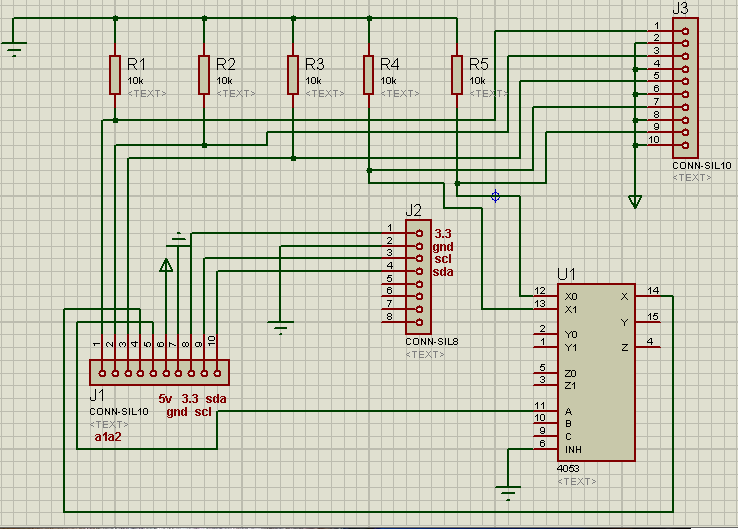Click the upward power terminal above J1 pin 6
Viewport: 739px width, 529px height.
[166, 265]
